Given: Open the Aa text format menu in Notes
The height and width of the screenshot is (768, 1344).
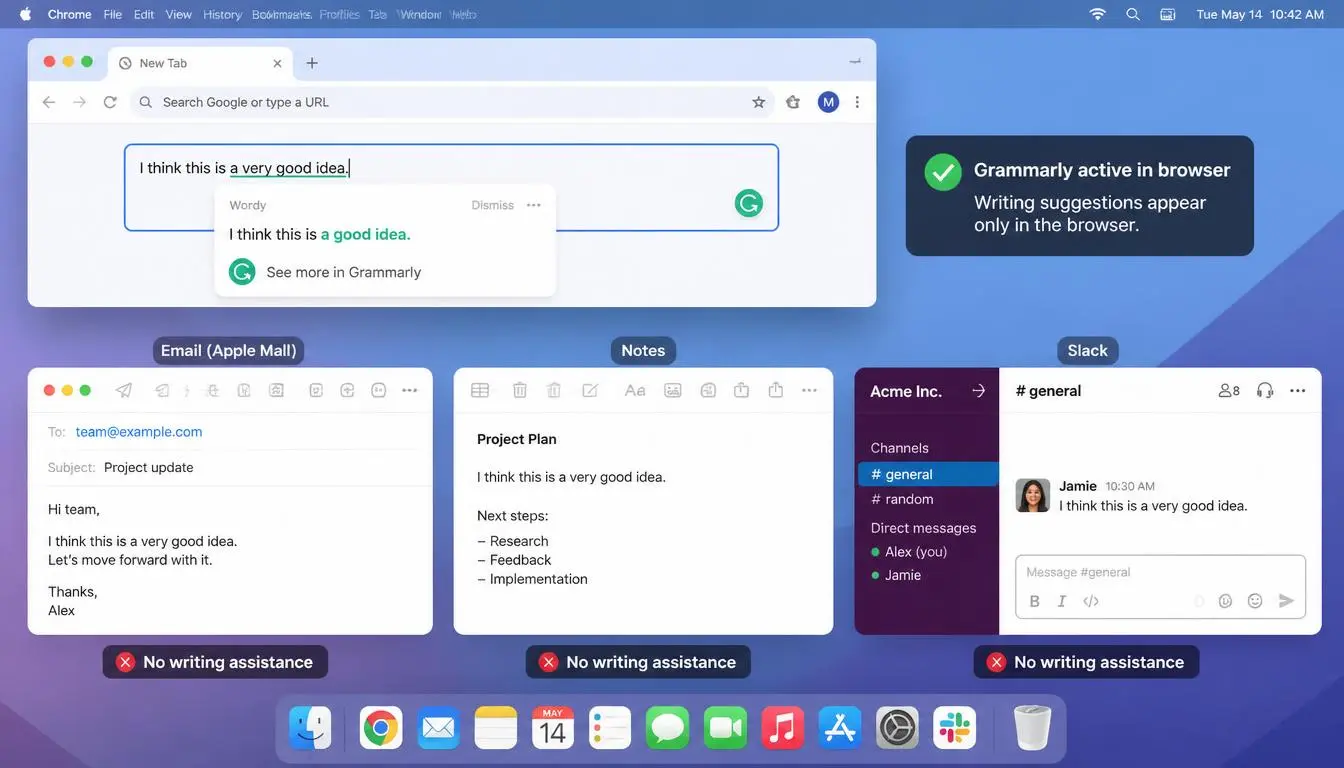Looking at the screenshot, I should [635, 390].
